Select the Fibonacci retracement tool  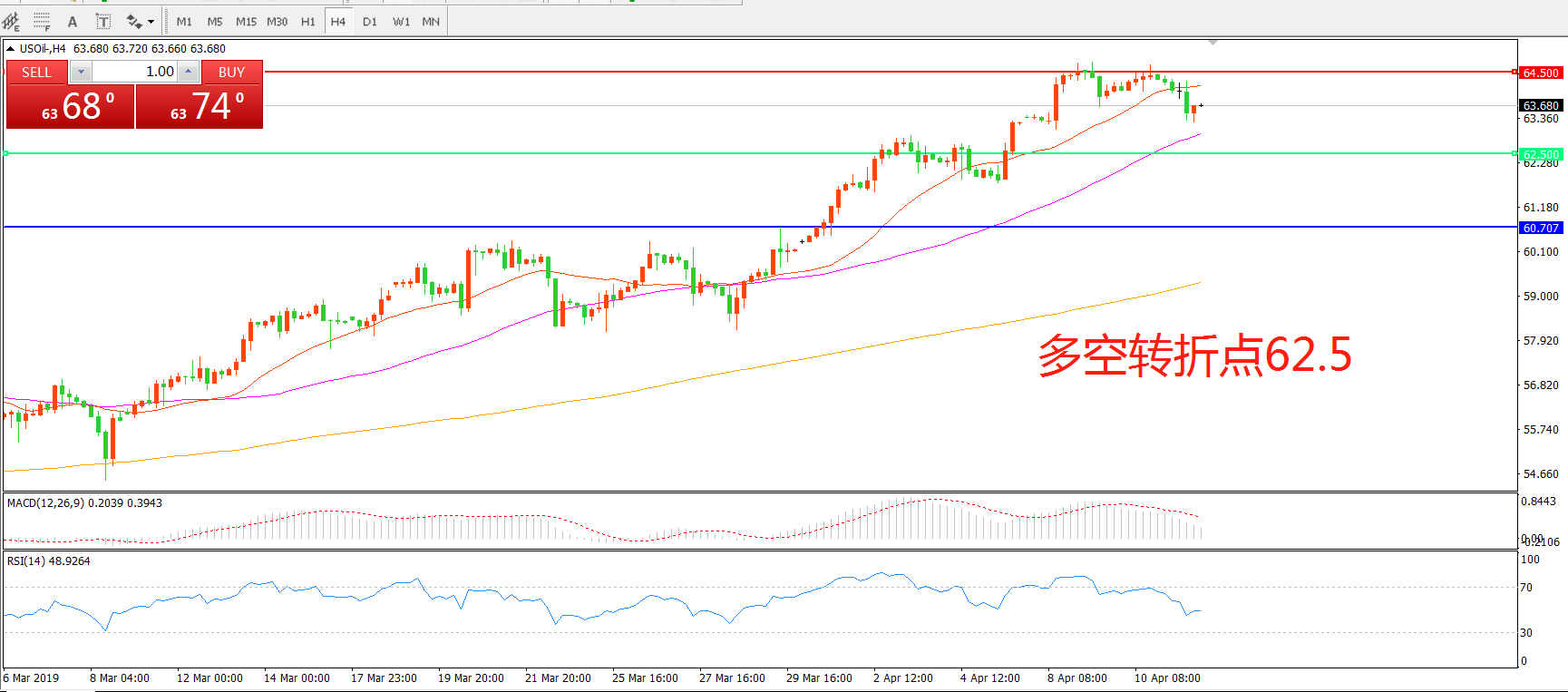tap(42, 21)
